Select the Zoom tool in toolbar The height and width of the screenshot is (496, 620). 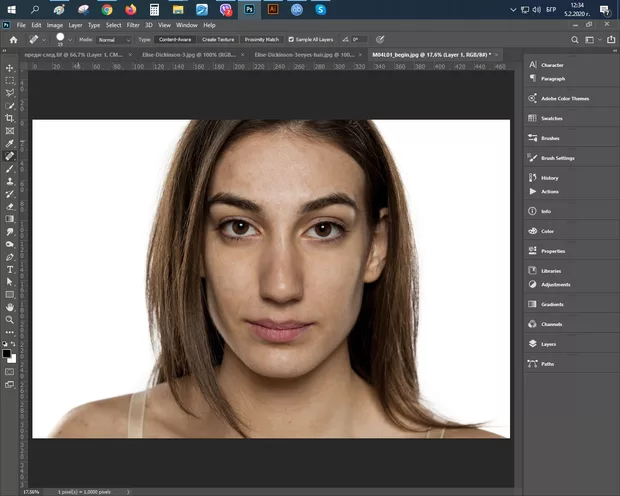(x=10, y=320)
